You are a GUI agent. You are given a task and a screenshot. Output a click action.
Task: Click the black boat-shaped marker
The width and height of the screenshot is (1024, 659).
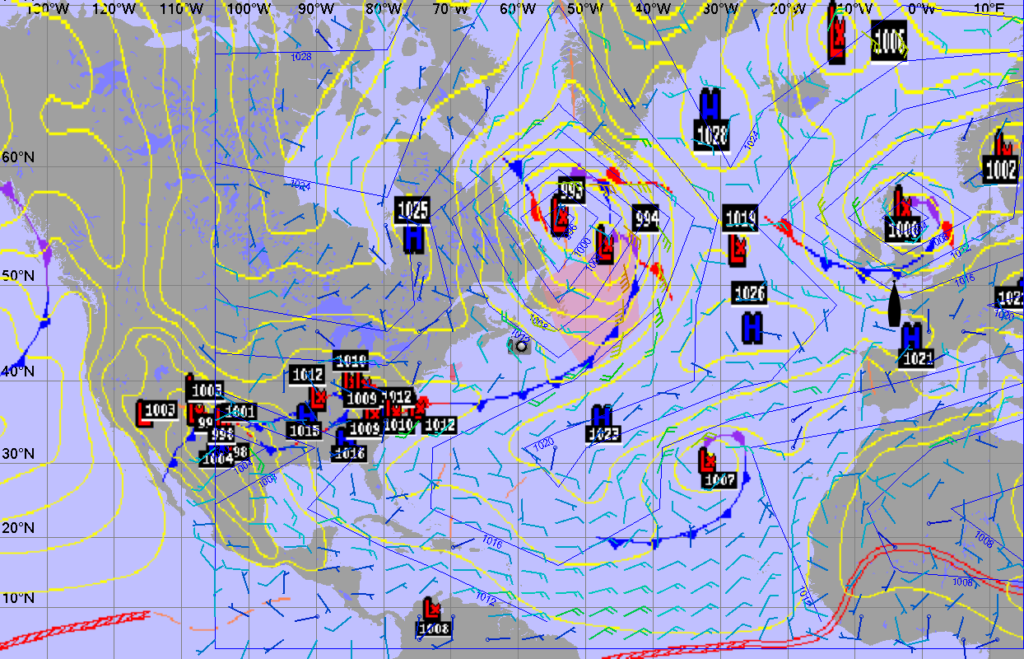click(x=894, y=304)
